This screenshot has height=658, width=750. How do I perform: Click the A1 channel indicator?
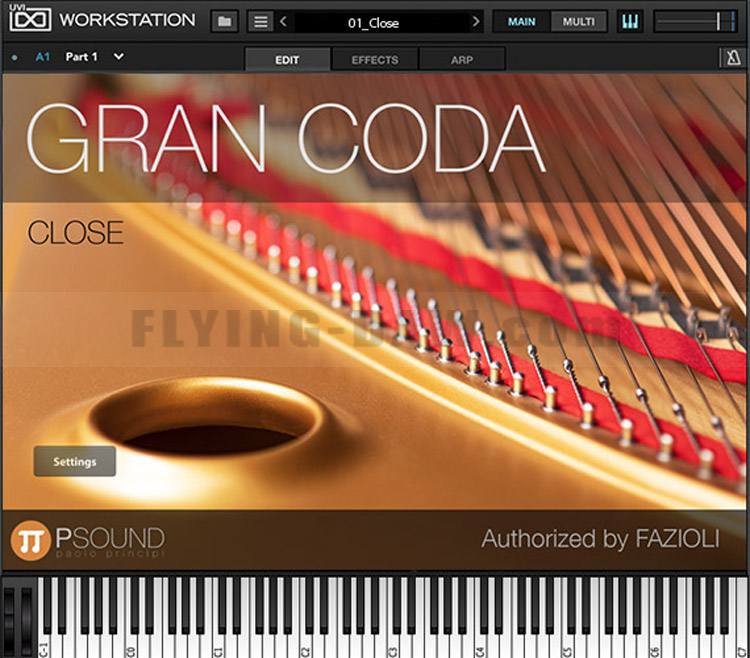(43, 57)
